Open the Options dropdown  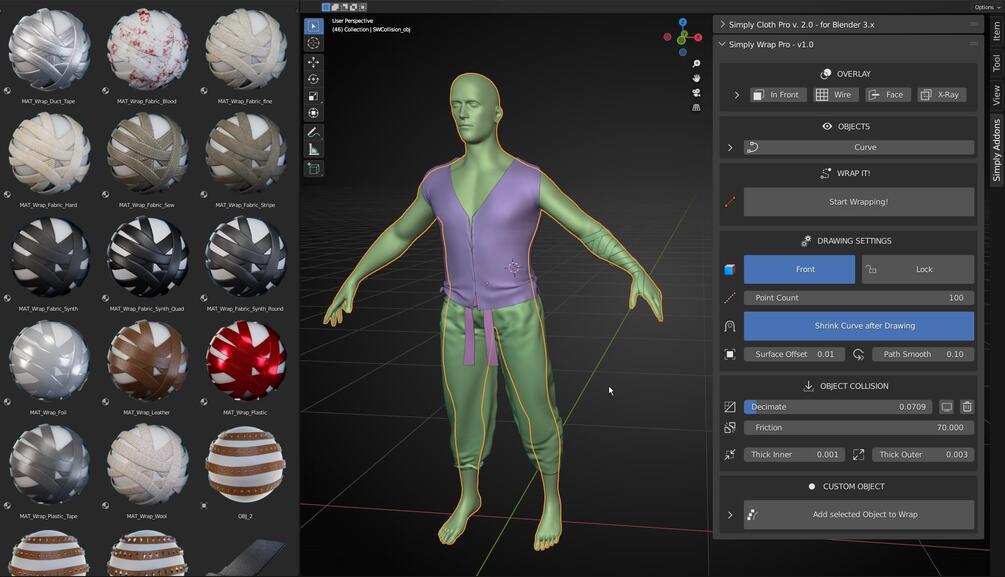pos(988,7)
